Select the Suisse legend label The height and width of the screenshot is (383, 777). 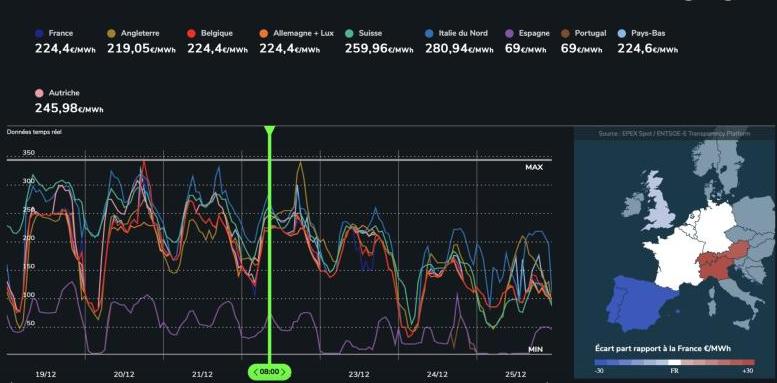pos(370,33)
